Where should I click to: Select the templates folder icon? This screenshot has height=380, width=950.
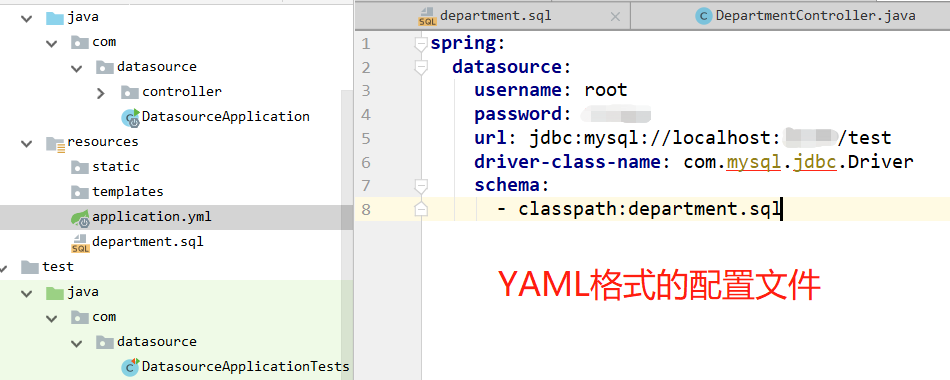tap(80, 192)
